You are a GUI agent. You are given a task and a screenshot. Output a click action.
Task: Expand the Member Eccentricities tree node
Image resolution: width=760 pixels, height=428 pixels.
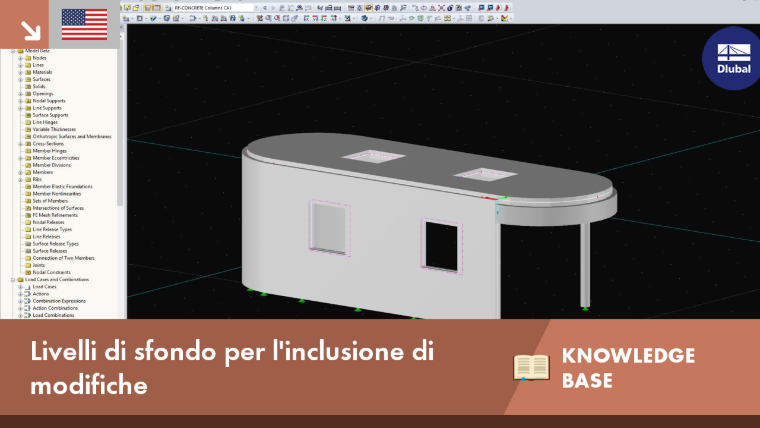click(x=21, y=158)
